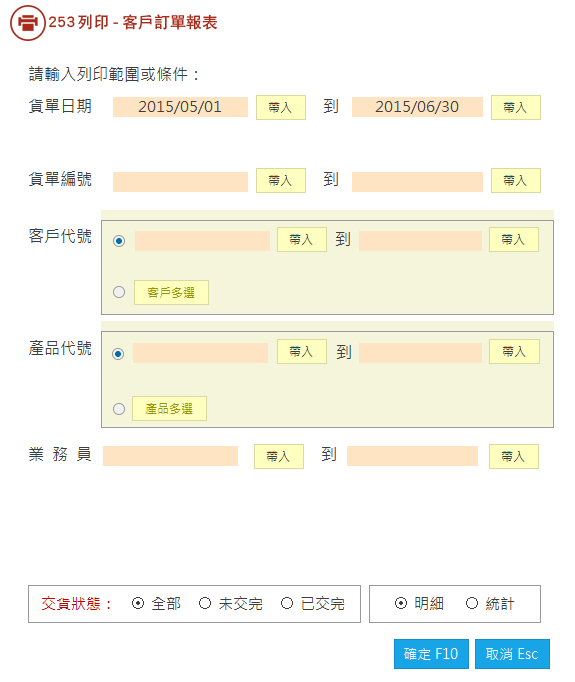This screenshot has width=575, height=682.
Task: Cancel with the 取消 Esc button
Action: click(x=512, y=654)
